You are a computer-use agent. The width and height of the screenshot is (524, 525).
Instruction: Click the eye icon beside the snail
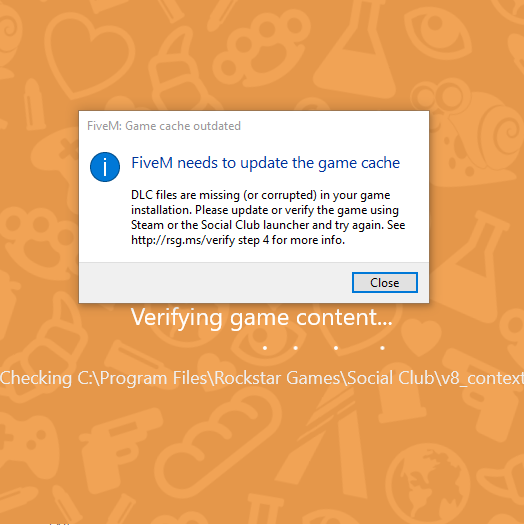438,31
